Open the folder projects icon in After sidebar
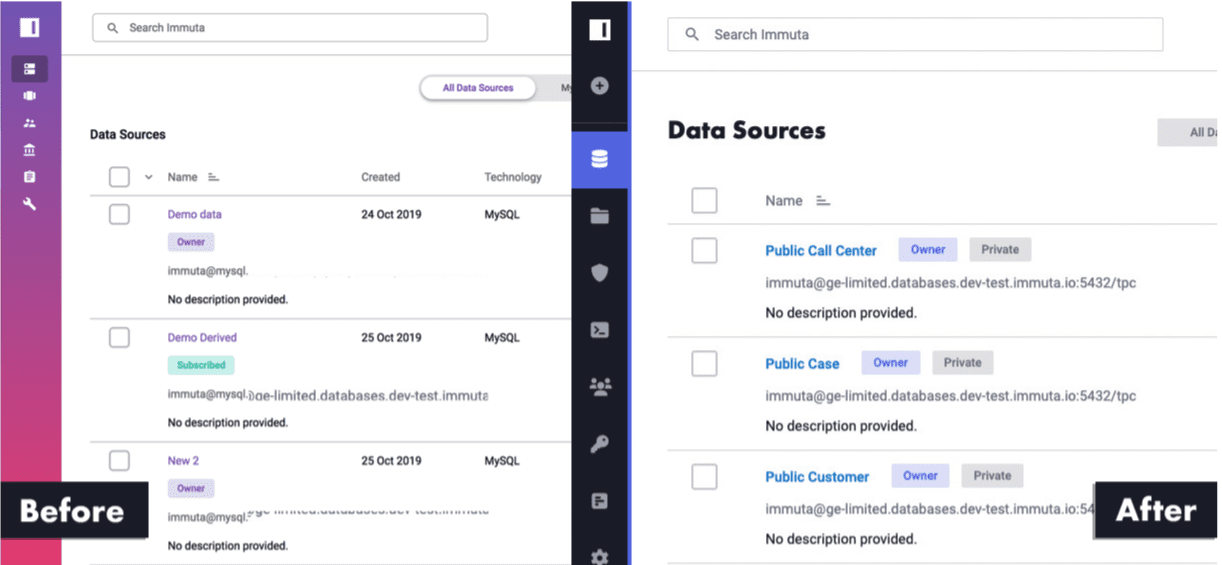 tap(600, 216)
